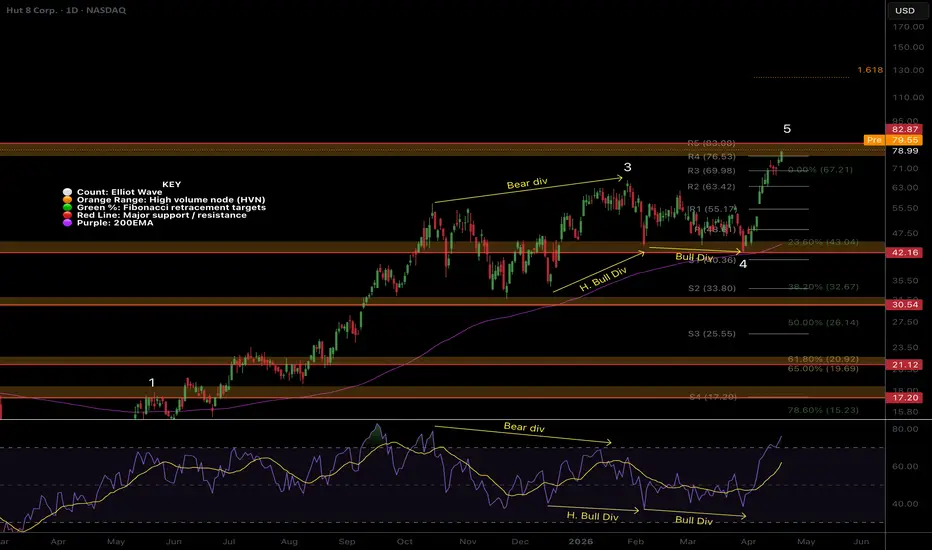Viewport: 932px width, 550px height.
Task: Click the Jul label on time axis
Action: click(x=229, y=542)
